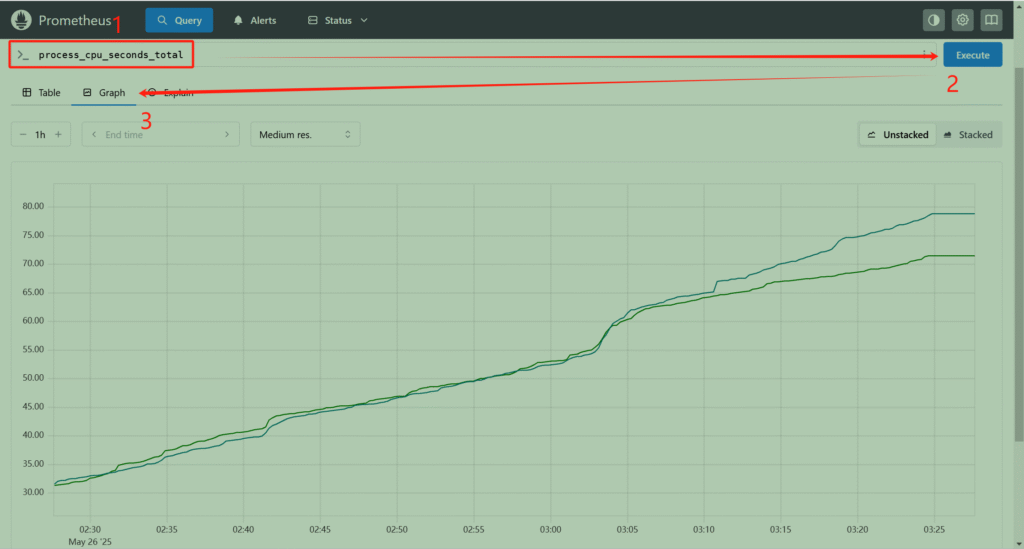The image size is (1024, 549).
Task: Click the process_cpu_seconds_total query input
Action: [x=110, y=54]
